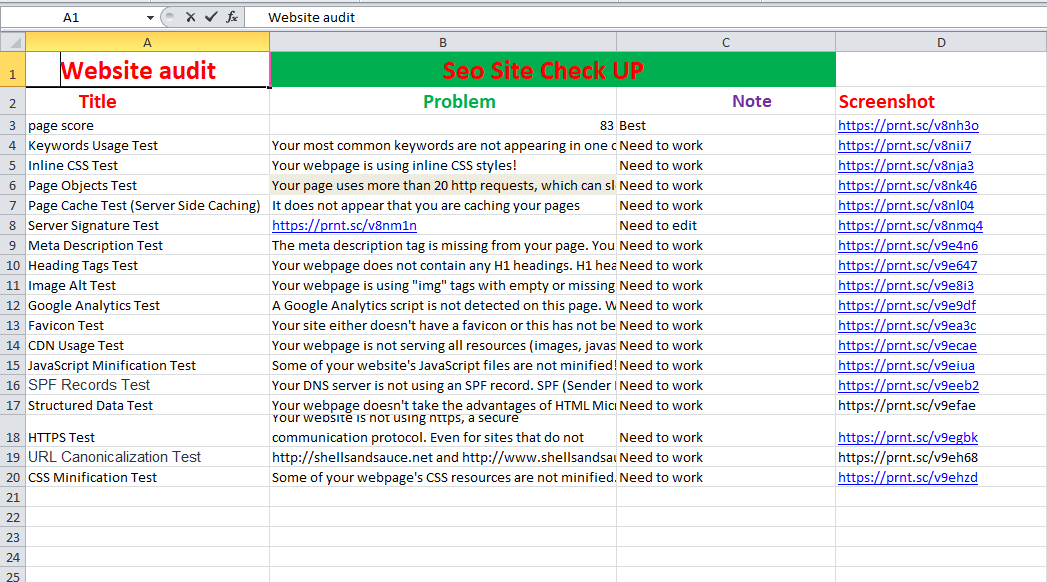Viewport: 1047px width, 582px height.
Task: Open the Heading Tags screenshot link v9e647
Action: point(907,265)
